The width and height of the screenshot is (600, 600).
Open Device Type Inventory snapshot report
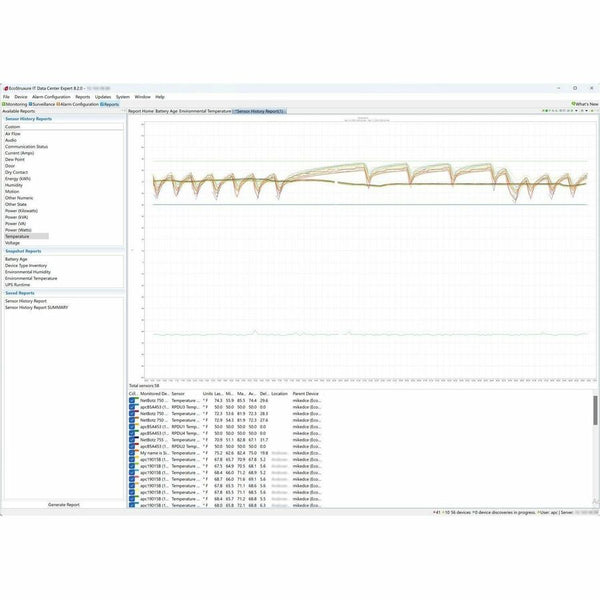[x=26, y=266]
